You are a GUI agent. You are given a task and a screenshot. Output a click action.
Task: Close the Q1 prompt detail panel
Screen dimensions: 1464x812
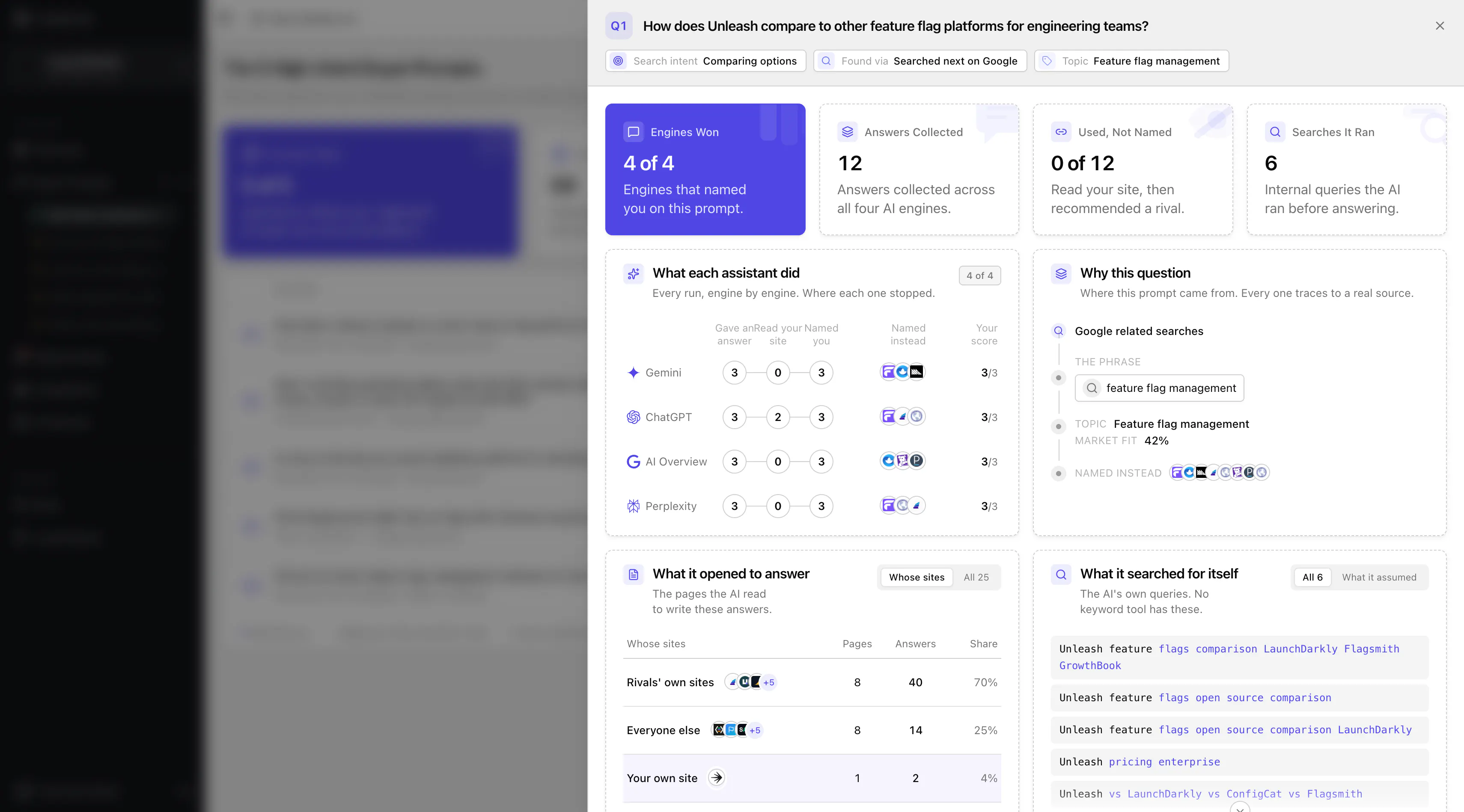pyautogui.click(x=1440, y=26)
